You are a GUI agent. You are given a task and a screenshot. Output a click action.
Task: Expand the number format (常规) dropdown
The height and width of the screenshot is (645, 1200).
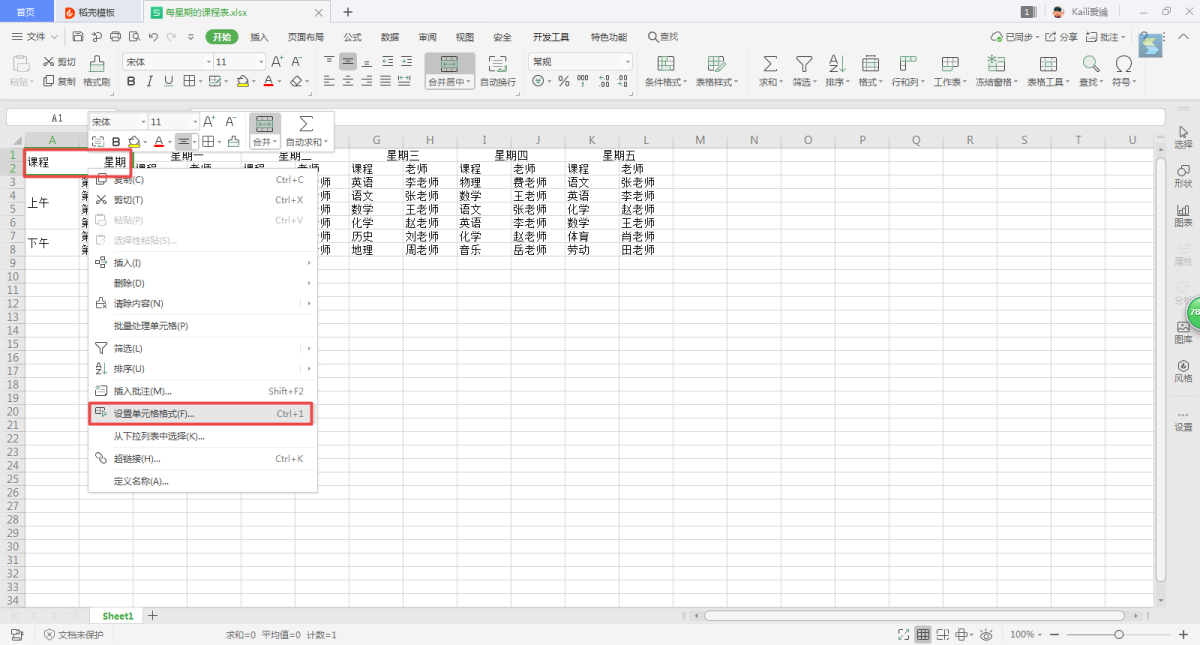point(627,62)
